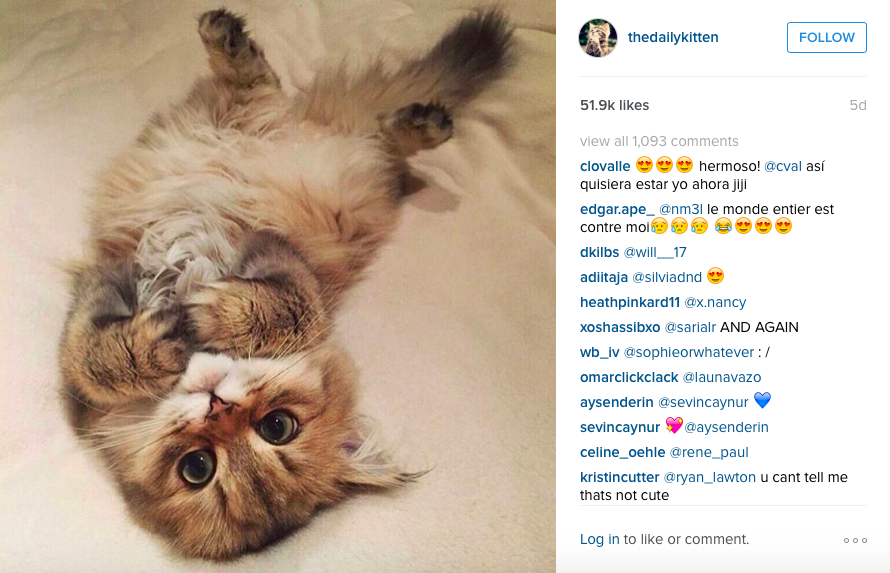890x573 pixels.
Task: Visit omarclickclack's profile
Action: click(x=629, y=377)
